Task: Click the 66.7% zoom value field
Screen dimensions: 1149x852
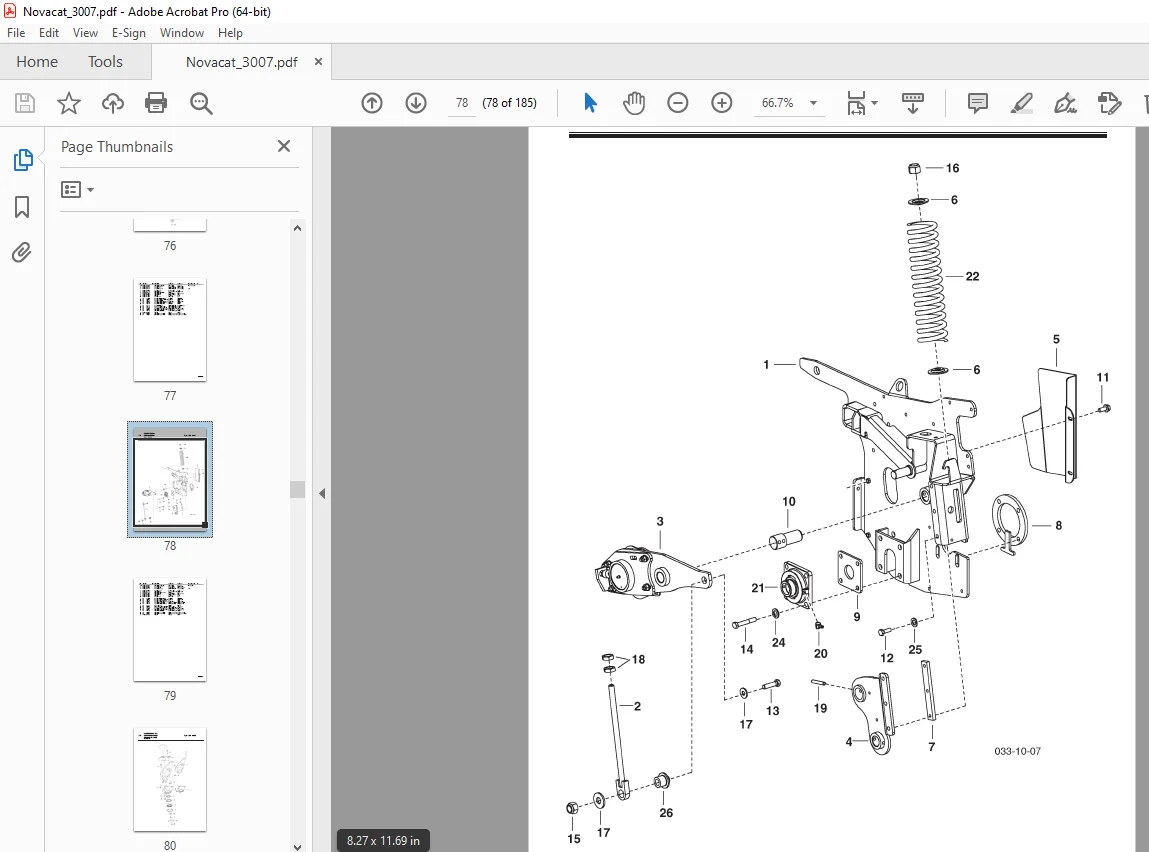Action: (x=777, y=103)
